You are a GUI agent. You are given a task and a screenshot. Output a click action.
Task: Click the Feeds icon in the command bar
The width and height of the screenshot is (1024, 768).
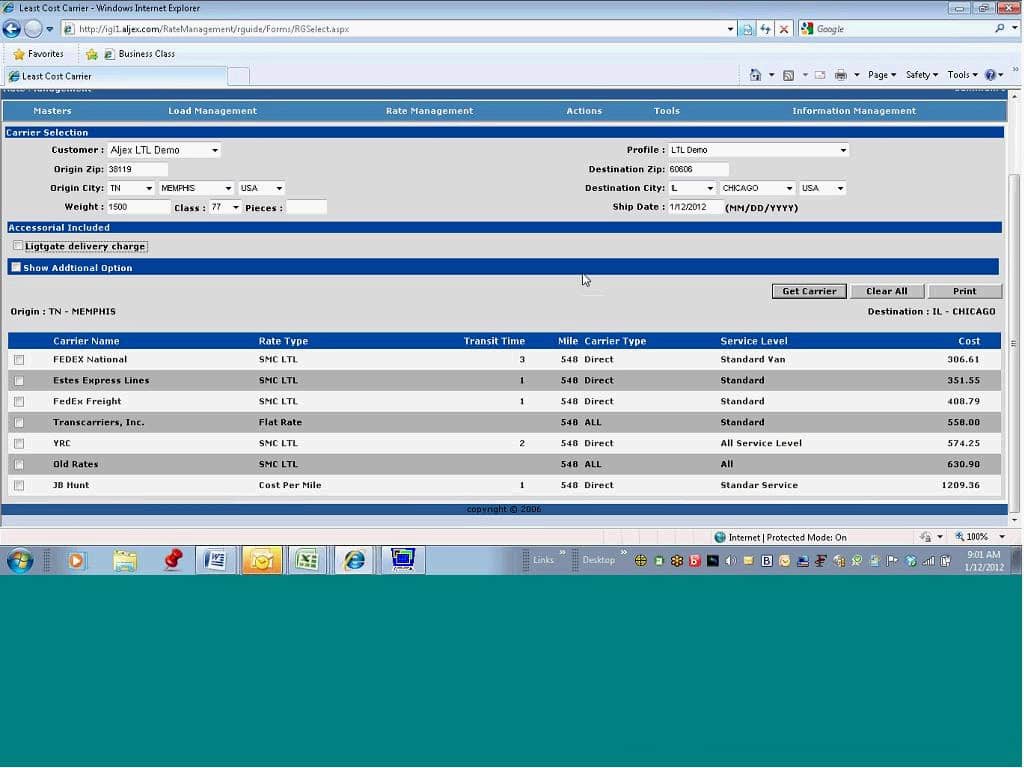[x=788, y=75]
